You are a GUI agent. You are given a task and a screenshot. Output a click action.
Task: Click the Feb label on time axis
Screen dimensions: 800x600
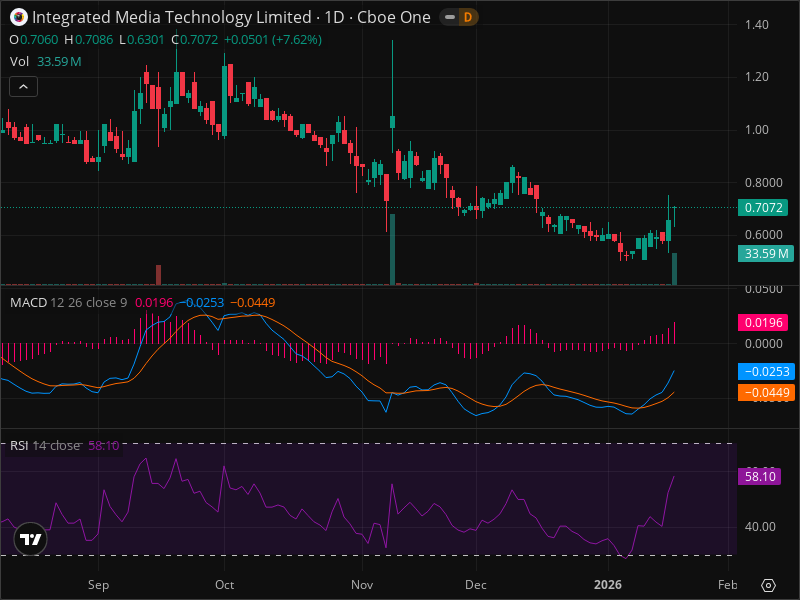pyautogui.click(x=728, y=585)
